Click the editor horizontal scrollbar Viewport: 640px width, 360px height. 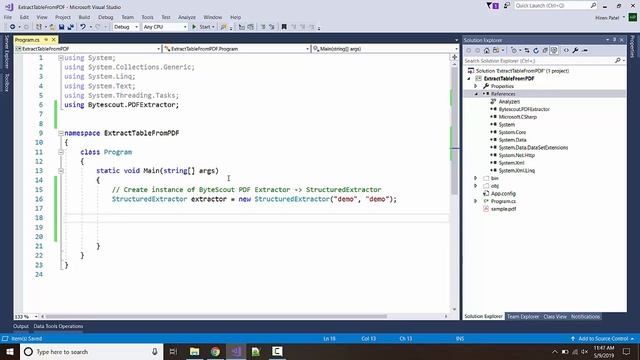click(x=216, y=316)
